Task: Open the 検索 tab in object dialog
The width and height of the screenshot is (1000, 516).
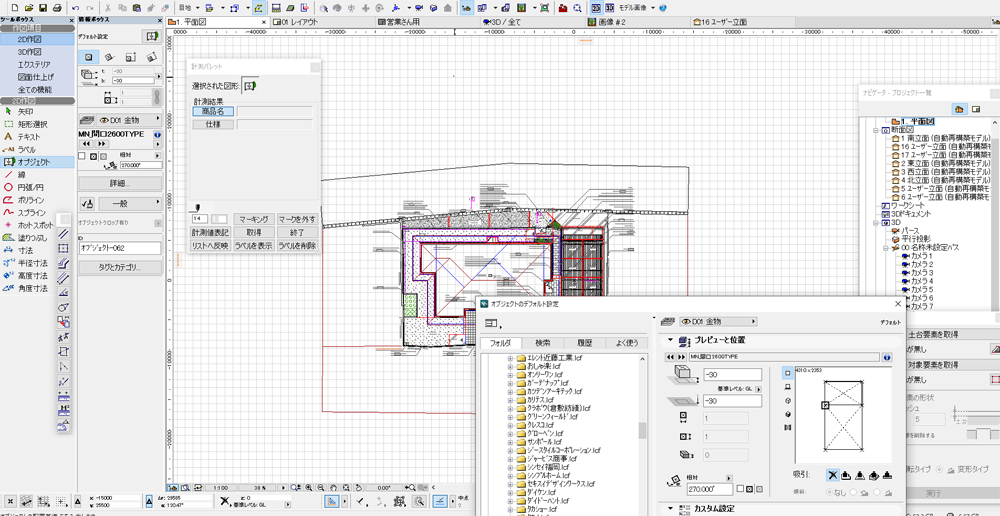Action: click(x=543, y=343)
